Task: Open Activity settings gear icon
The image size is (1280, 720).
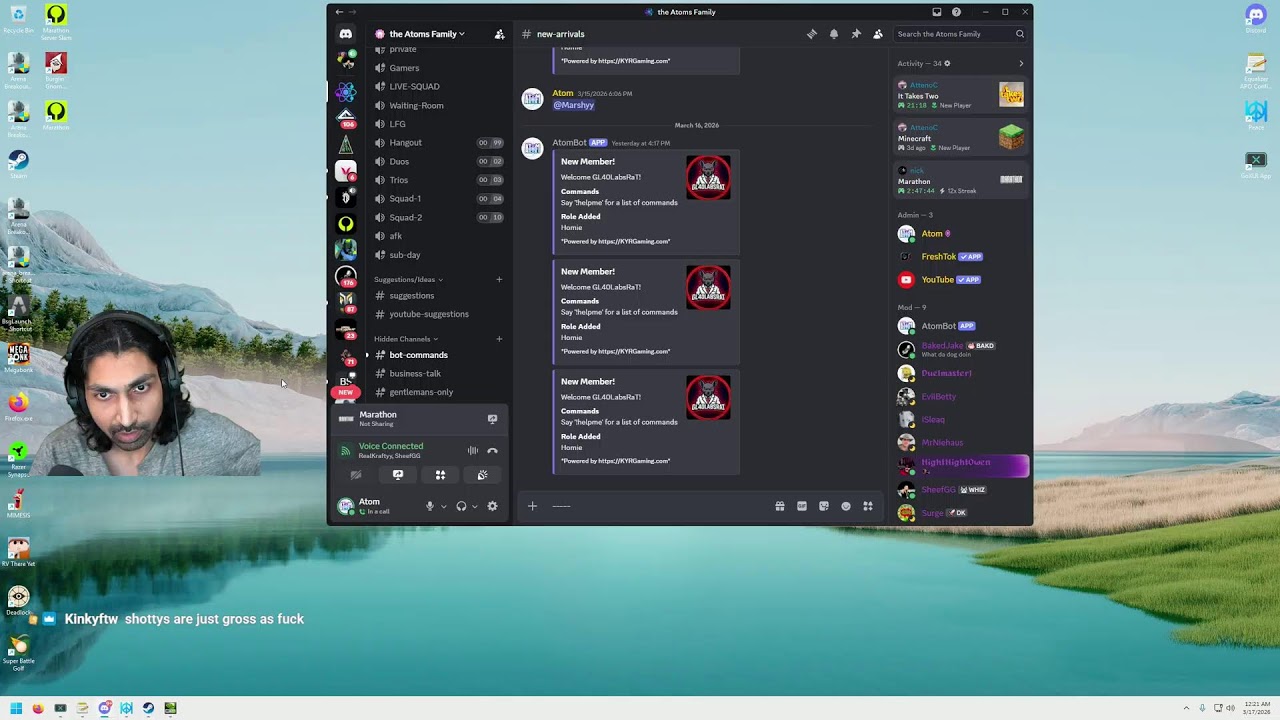Action: pos(947,63)
